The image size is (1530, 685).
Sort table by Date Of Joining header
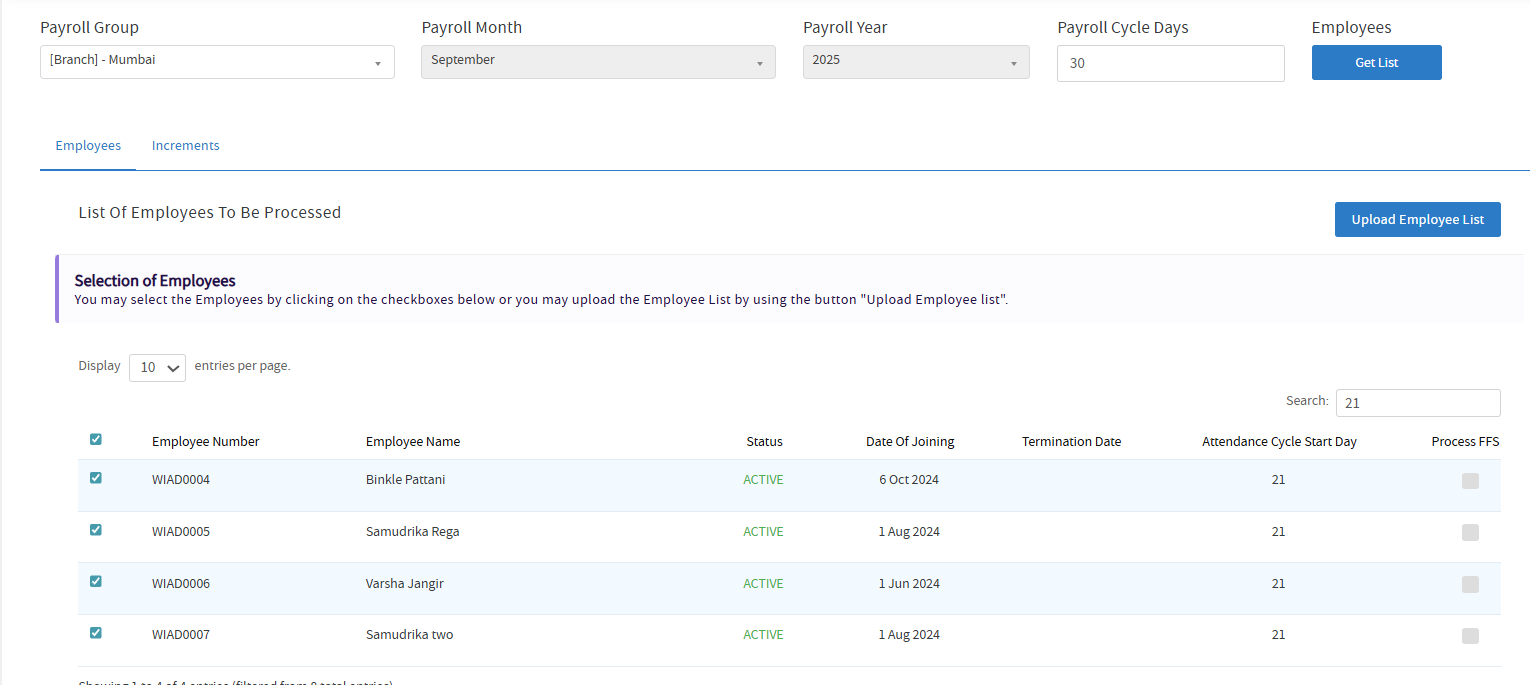click(910, 442)
